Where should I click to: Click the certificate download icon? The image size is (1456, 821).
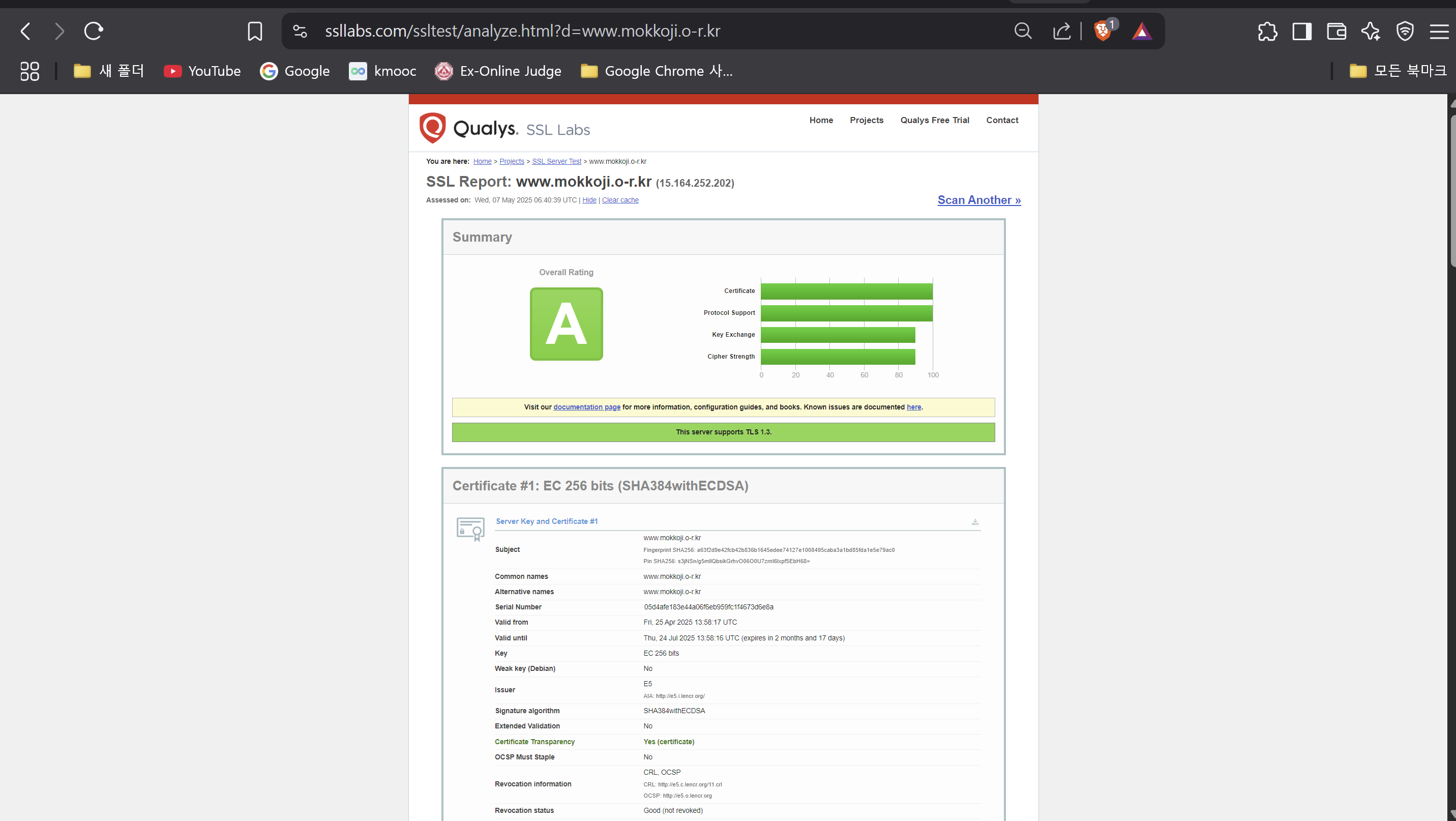(x=974, y=522)
